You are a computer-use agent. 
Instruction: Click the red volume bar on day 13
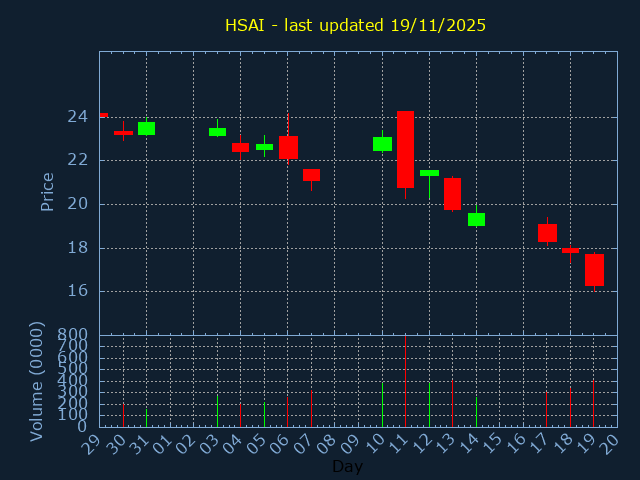[452, 403]
